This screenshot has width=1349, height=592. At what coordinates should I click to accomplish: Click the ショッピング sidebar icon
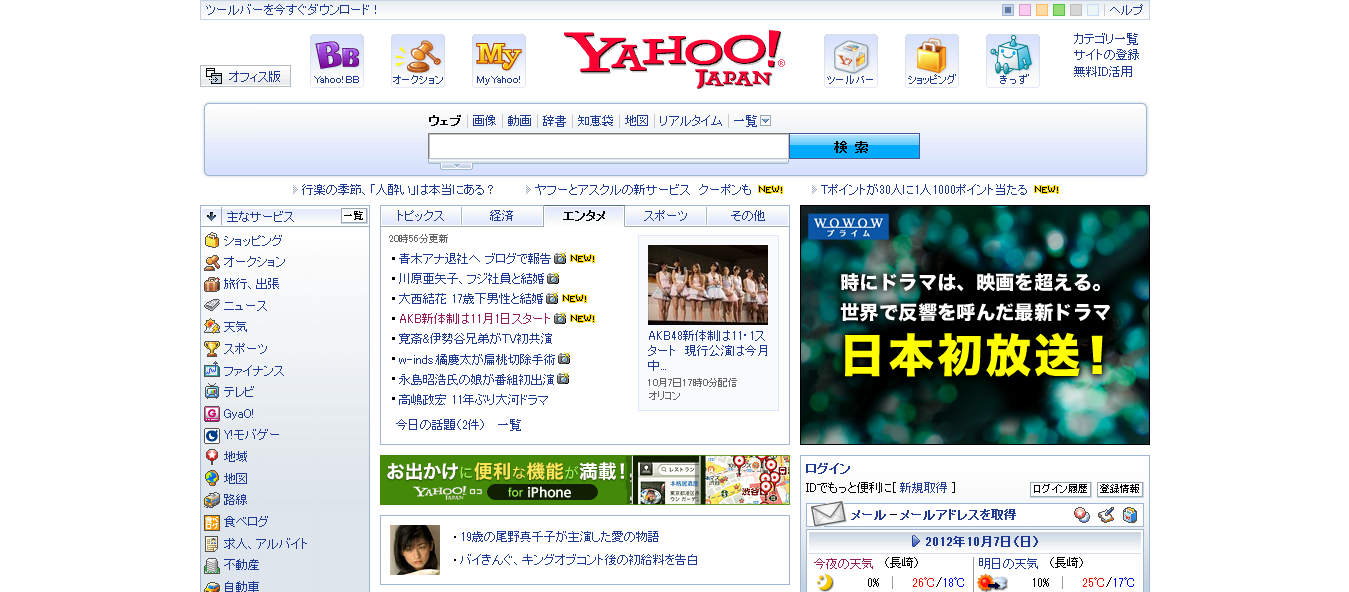click(212, 241)
